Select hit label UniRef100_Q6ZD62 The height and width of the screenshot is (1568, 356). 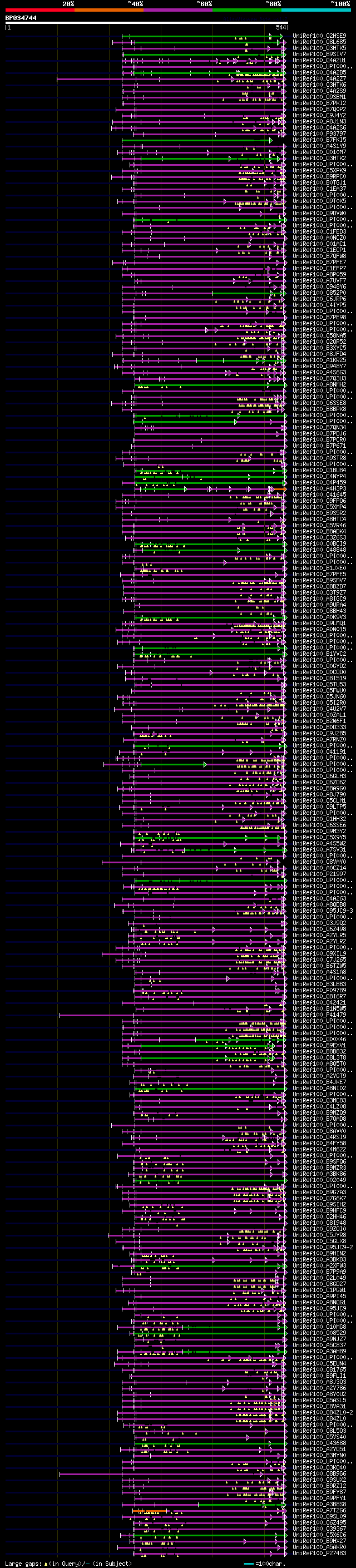pyautogui.click(x=319, y=782)
